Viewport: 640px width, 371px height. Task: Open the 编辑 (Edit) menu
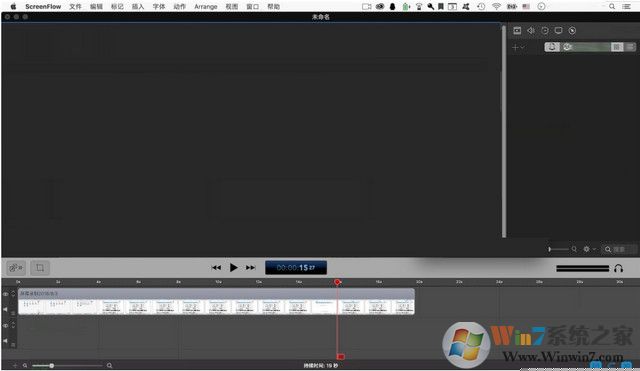click(96, 7)
